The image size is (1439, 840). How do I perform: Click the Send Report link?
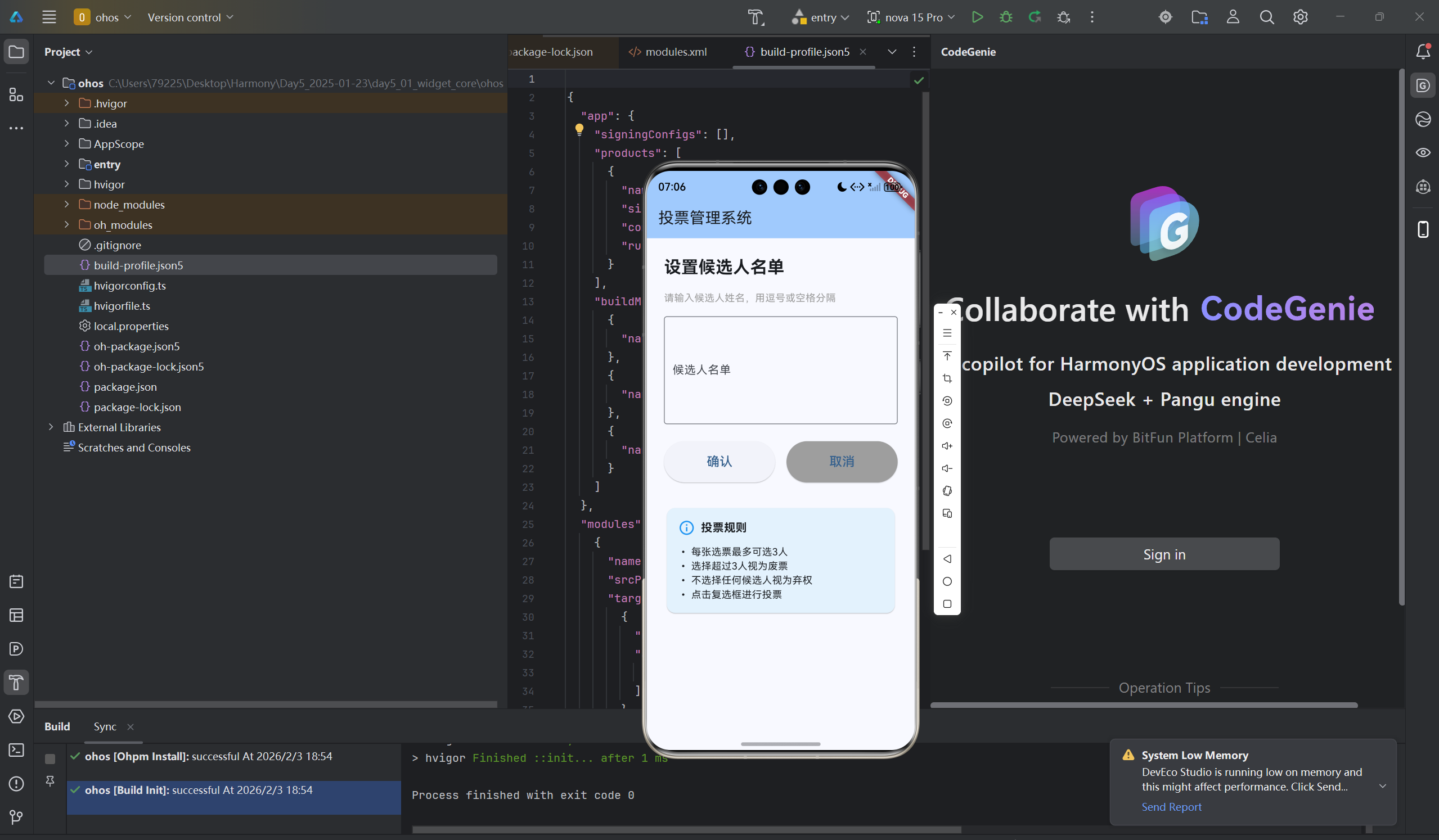1171,807
